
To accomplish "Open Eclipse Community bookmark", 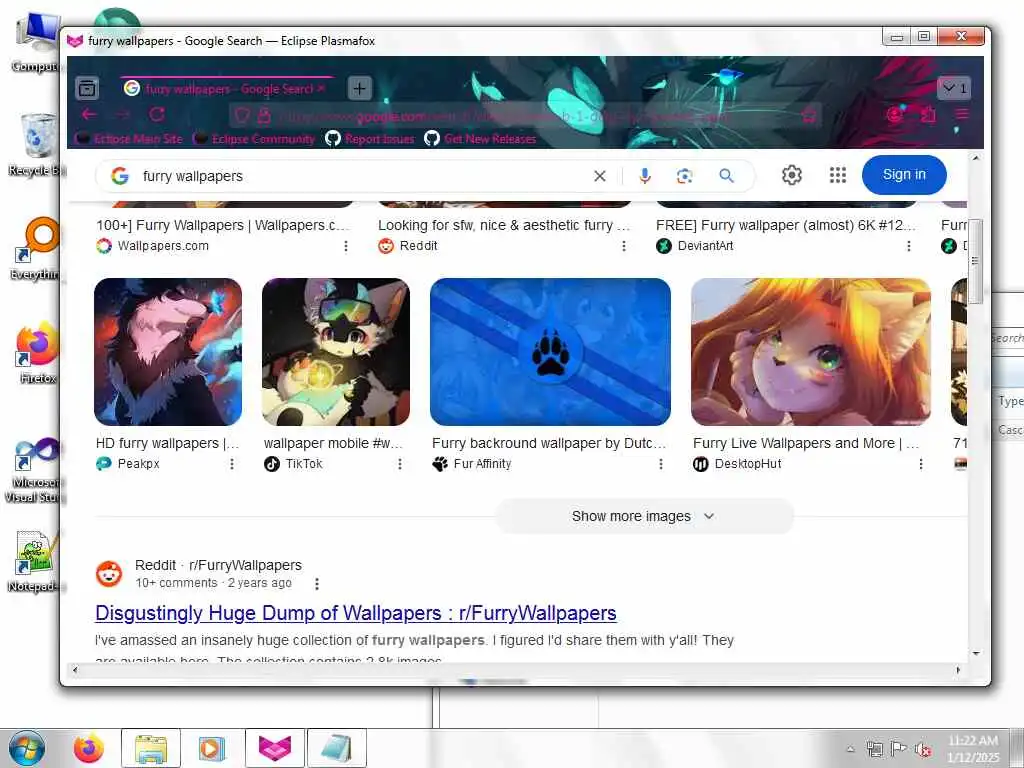I will (255, 138).
